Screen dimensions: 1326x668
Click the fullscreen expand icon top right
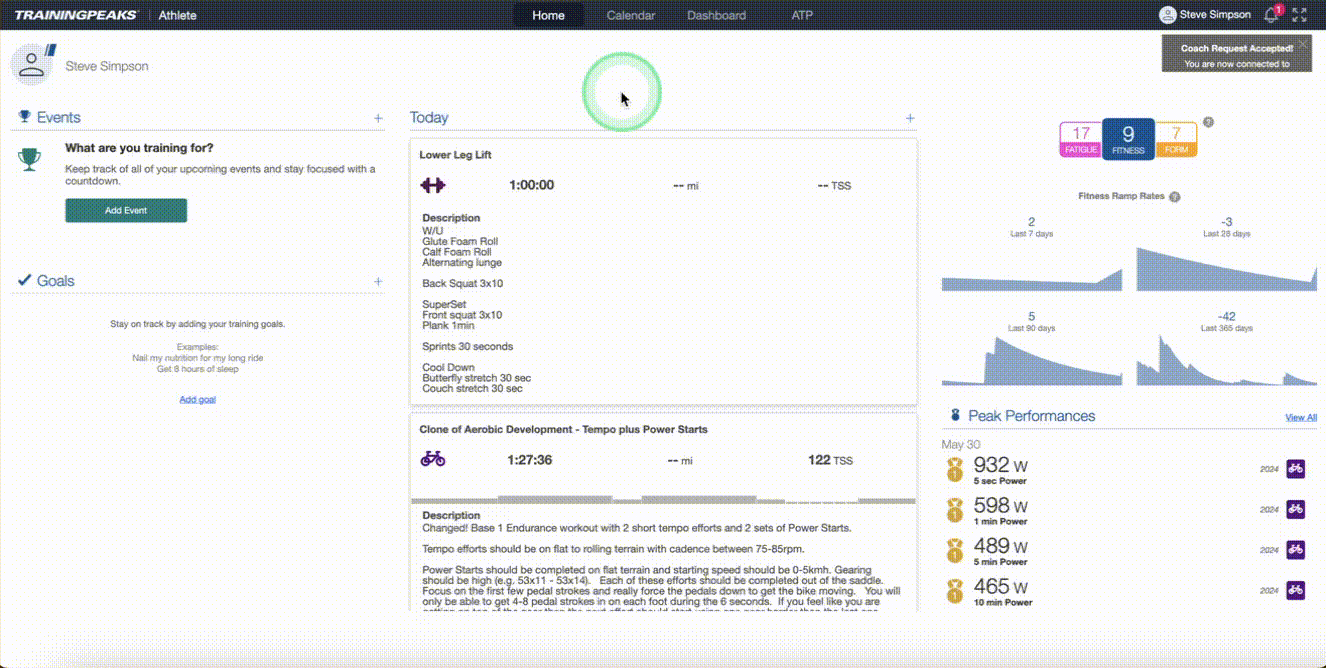pyautogui.click(x=1299, y=14)
